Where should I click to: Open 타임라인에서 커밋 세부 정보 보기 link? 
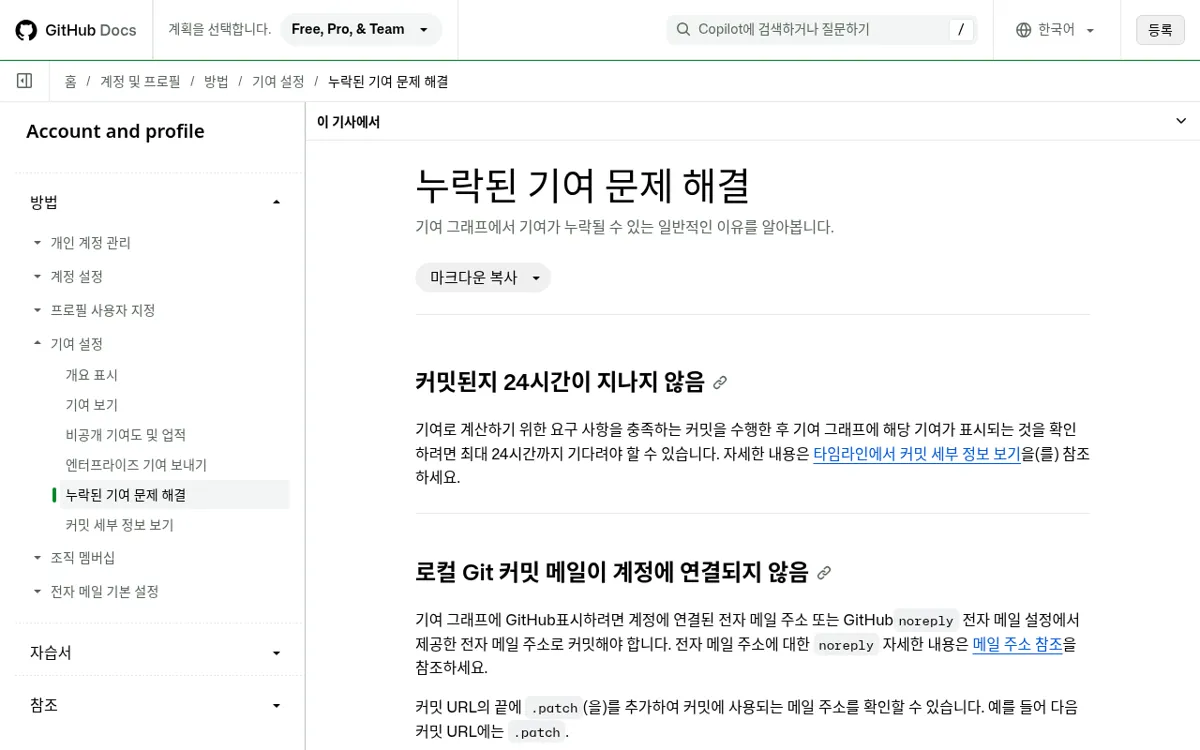(x=917, y=454)
